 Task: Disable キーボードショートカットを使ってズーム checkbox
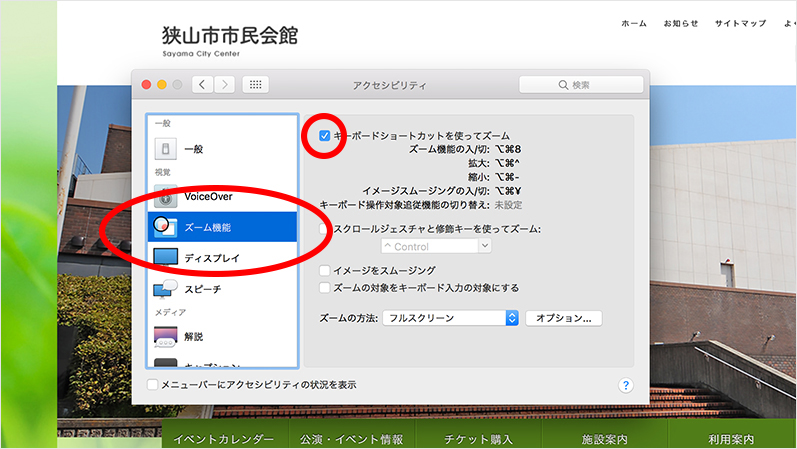point(325,135)
